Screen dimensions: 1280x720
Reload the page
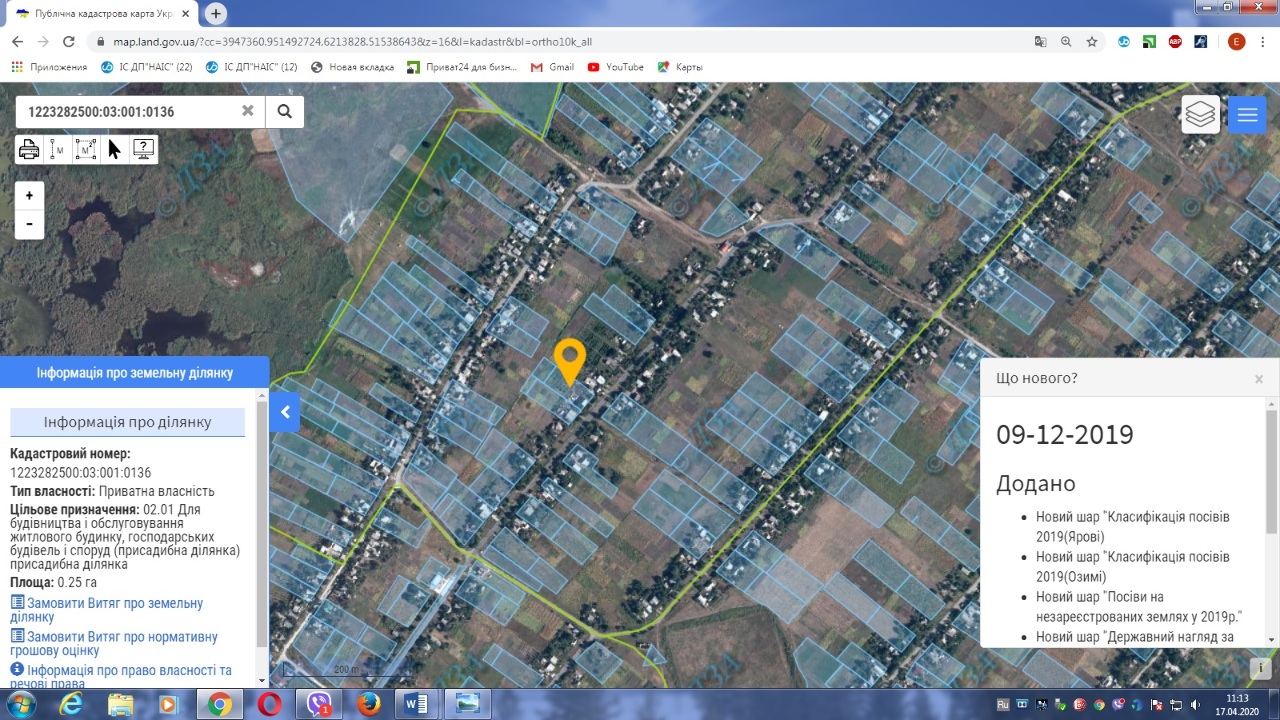68,42
